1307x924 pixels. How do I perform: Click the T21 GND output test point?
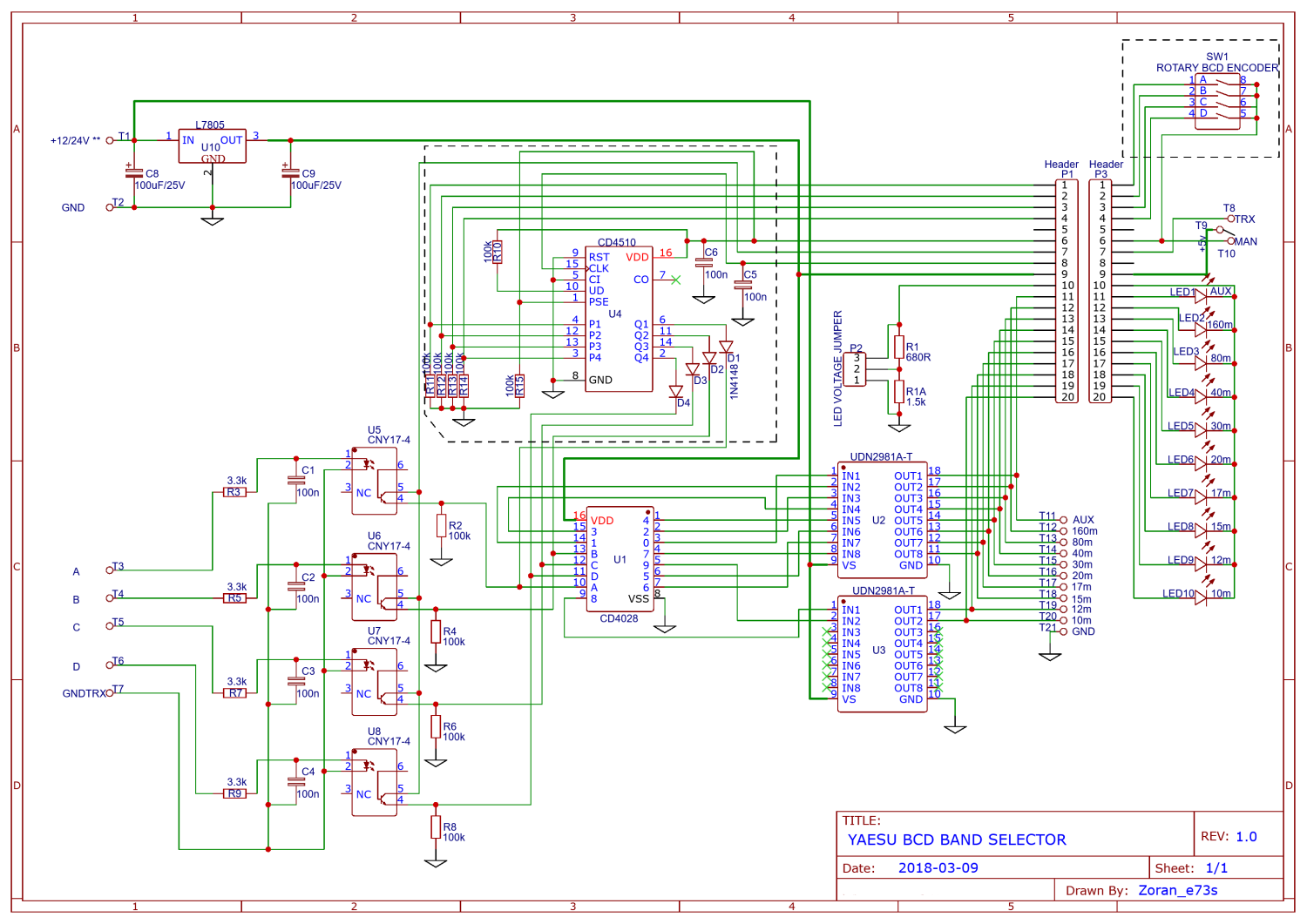pos(1063,631)
